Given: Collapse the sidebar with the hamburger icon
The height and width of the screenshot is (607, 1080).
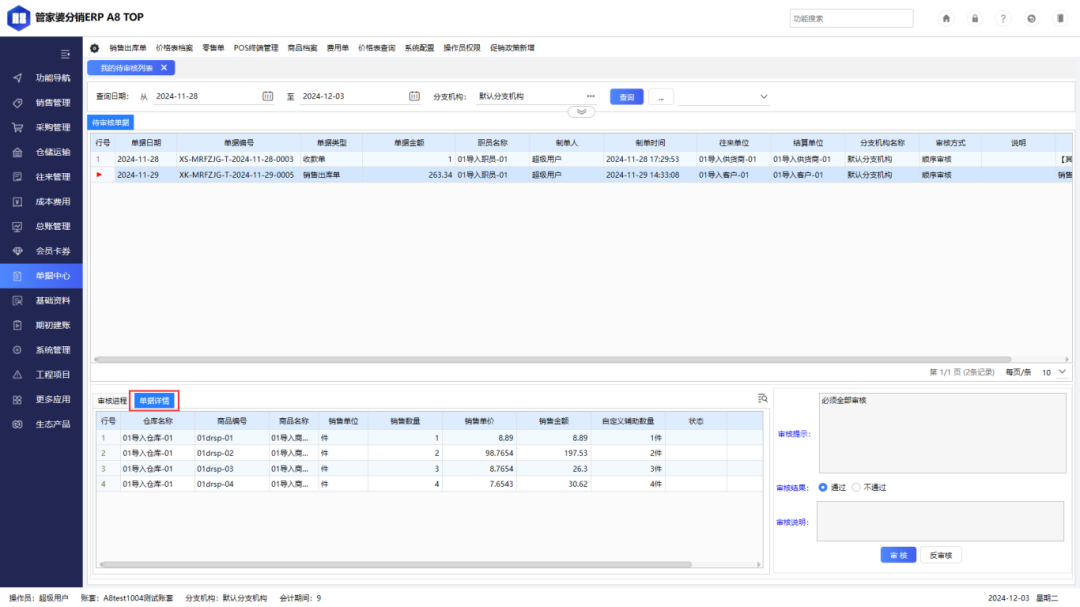Looking at the screenshot, I should point(65,54).
